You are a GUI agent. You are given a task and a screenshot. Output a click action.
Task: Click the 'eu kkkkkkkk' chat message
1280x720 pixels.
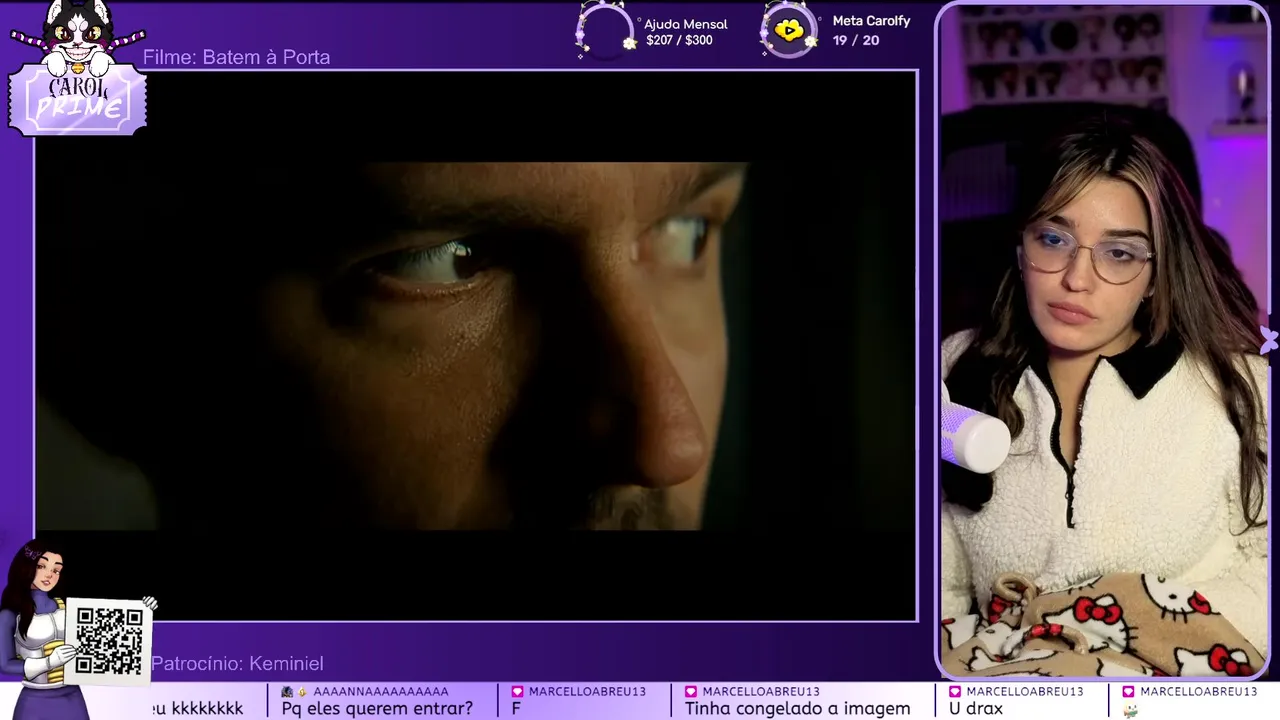click(196, 709)
